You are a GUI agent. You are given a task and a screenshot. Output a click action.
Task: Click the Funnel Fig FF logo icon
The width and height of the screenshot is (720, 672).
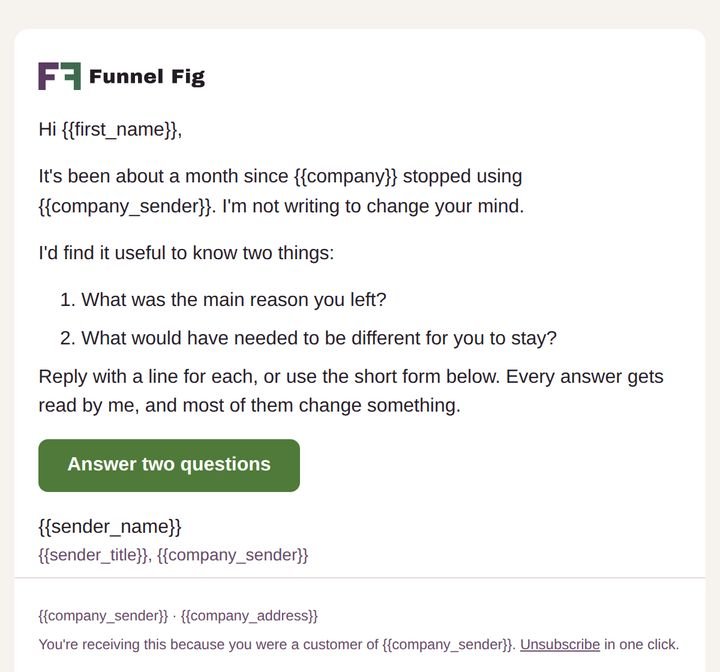(59, 76)
